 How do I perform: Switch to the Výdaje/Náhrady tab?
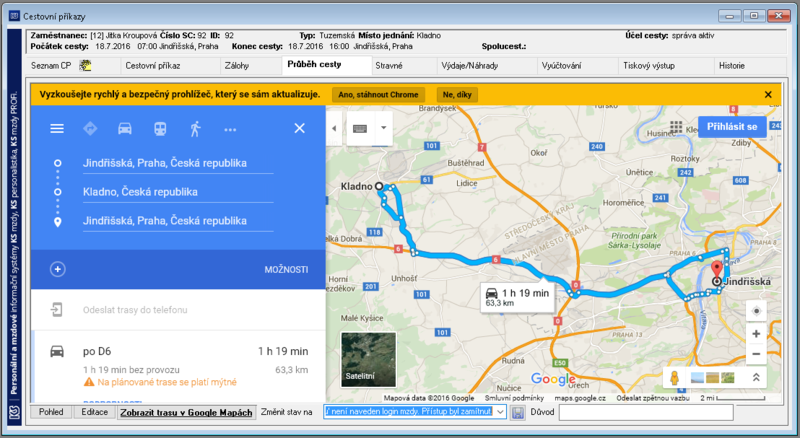[x=469, y=66]
